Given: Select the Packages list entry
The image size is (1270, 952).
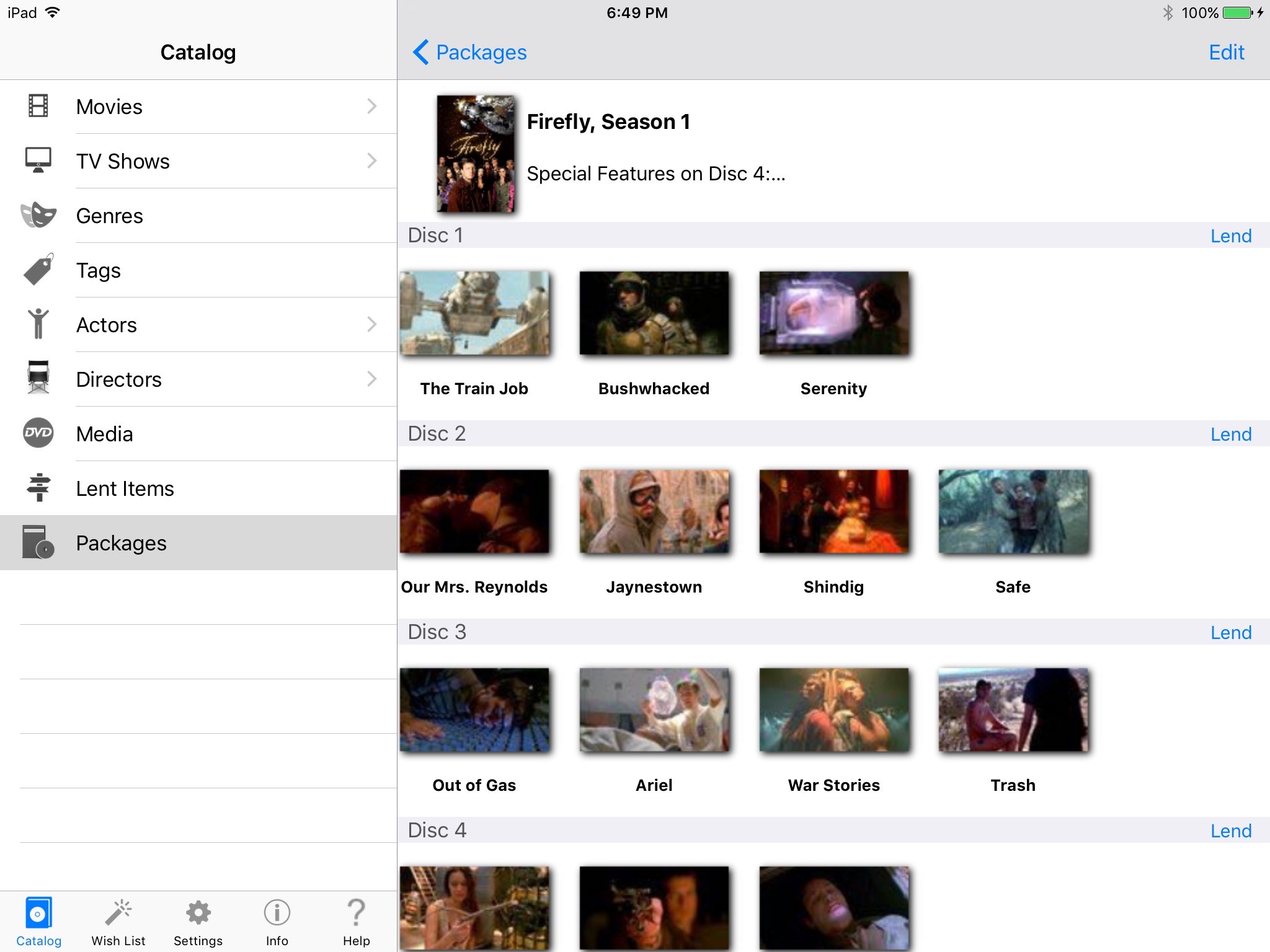Looking at the screenshot, I should (x=198, y=543).
